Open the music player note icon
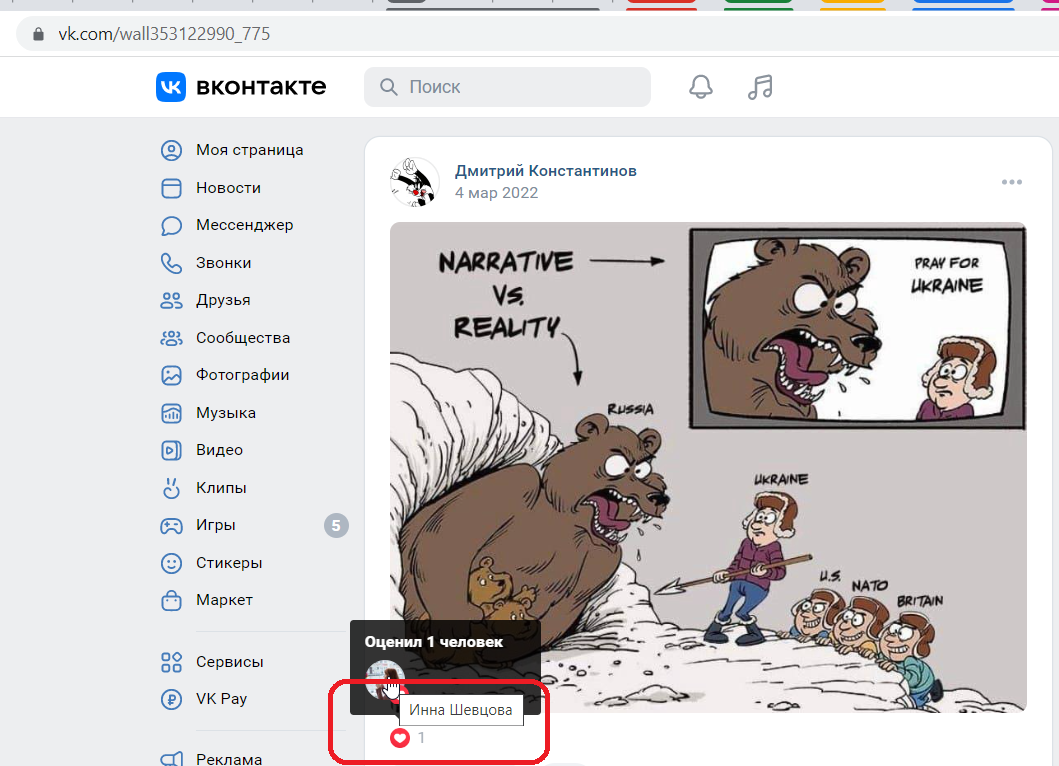 click(x=760, y=87)
